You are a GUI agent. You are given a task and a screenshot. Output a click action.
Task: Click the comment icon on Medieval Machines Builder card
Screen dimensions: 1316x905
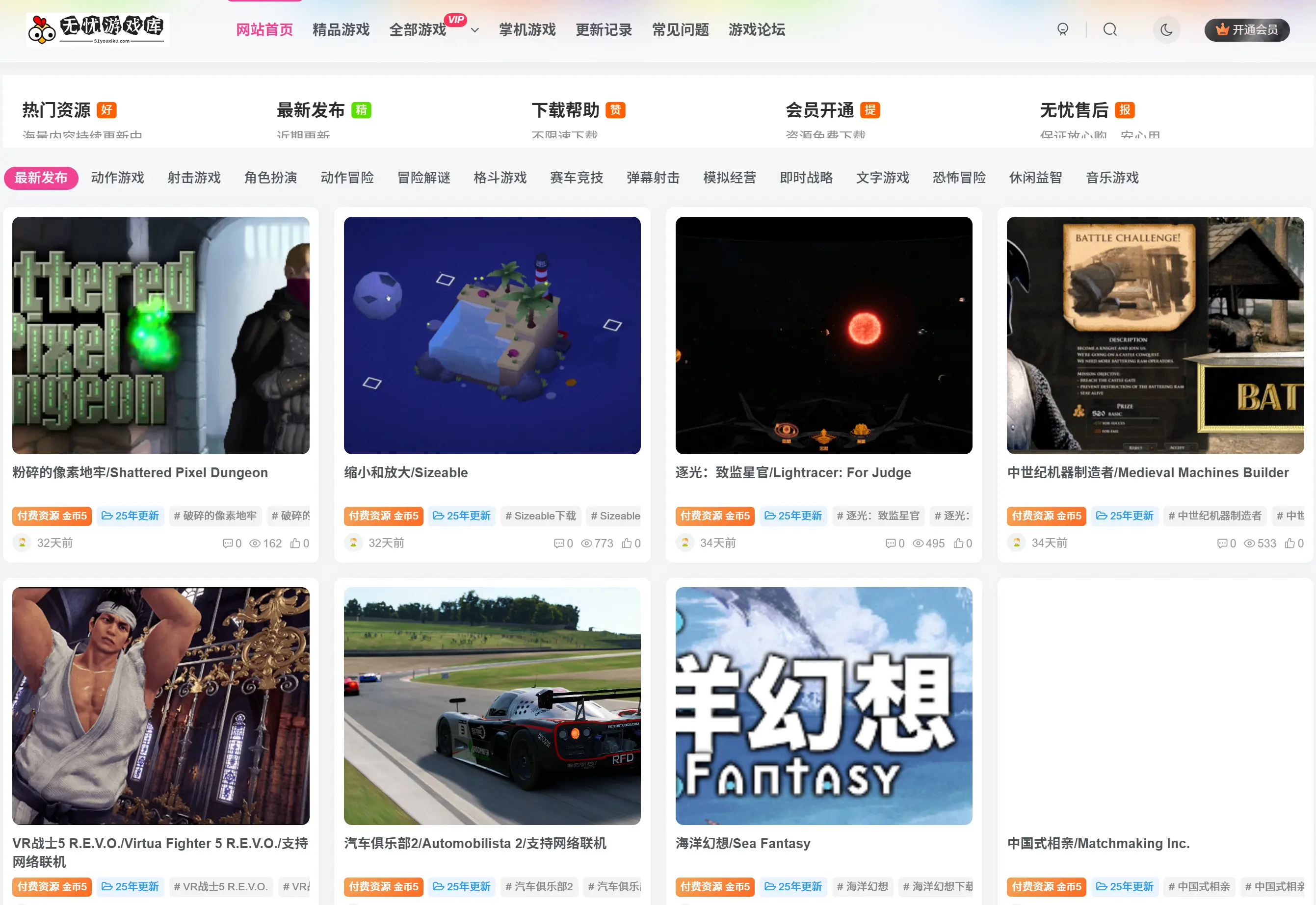(x=1221, y=543)
